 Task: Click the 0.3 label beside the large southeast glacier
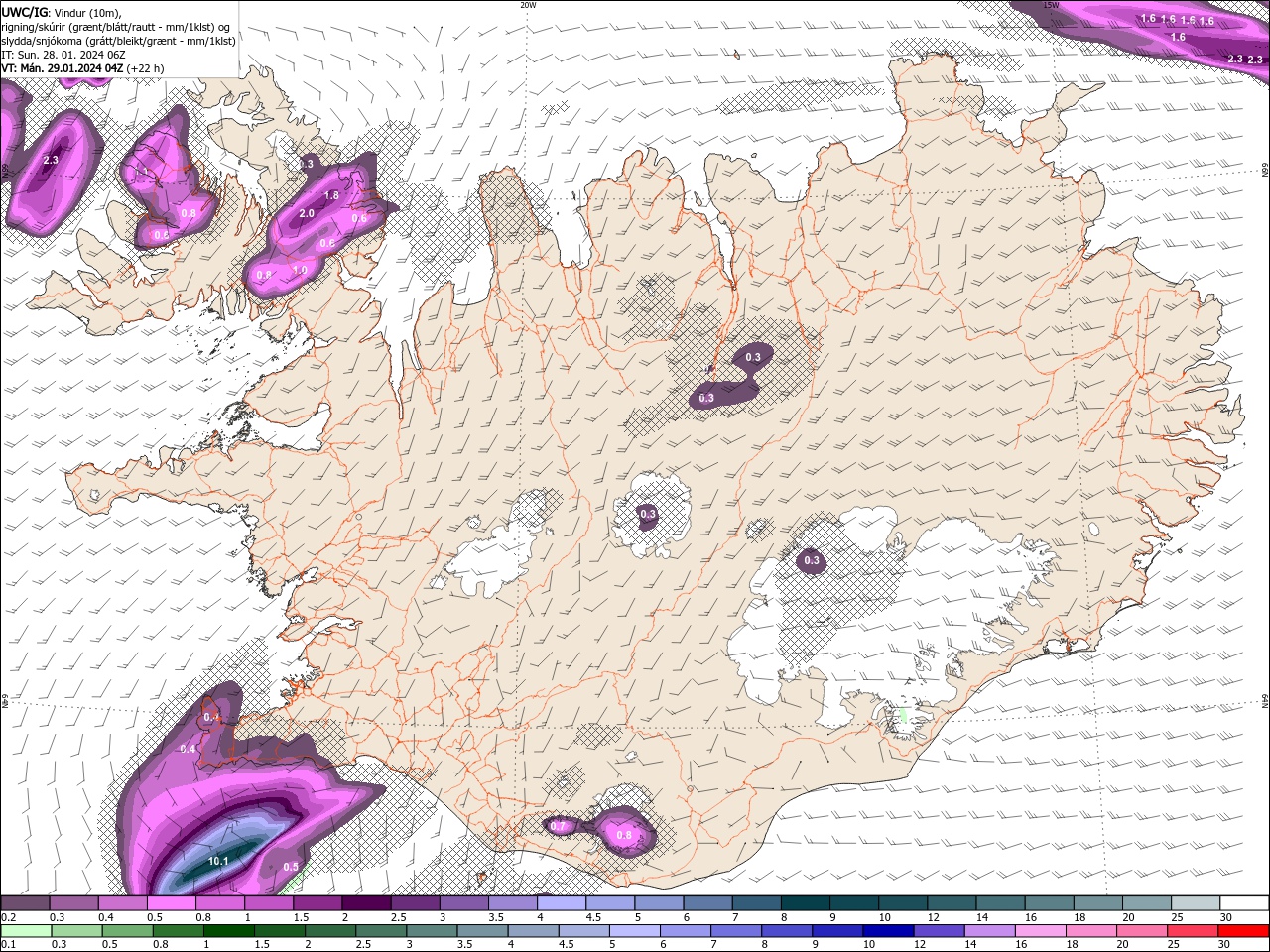tap(812, 561)
